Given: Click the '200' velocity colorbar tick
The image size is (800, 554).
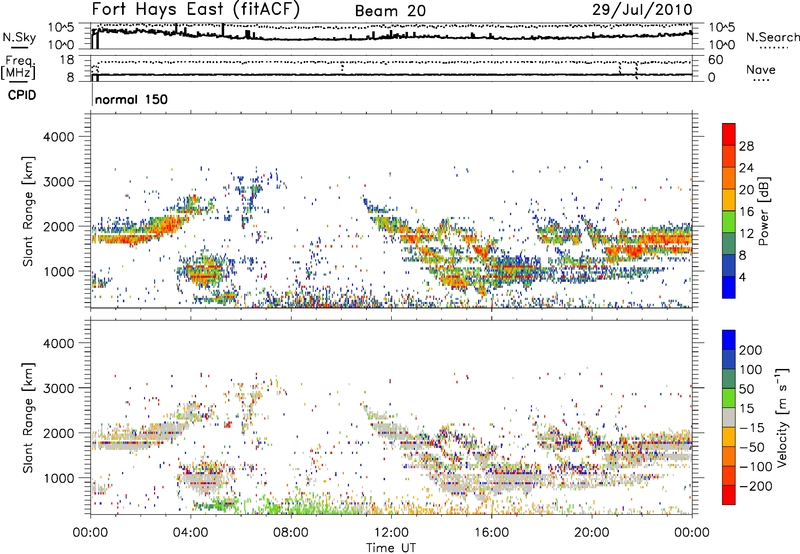Looking at the screenshot, I should click(x=751, y=350).
